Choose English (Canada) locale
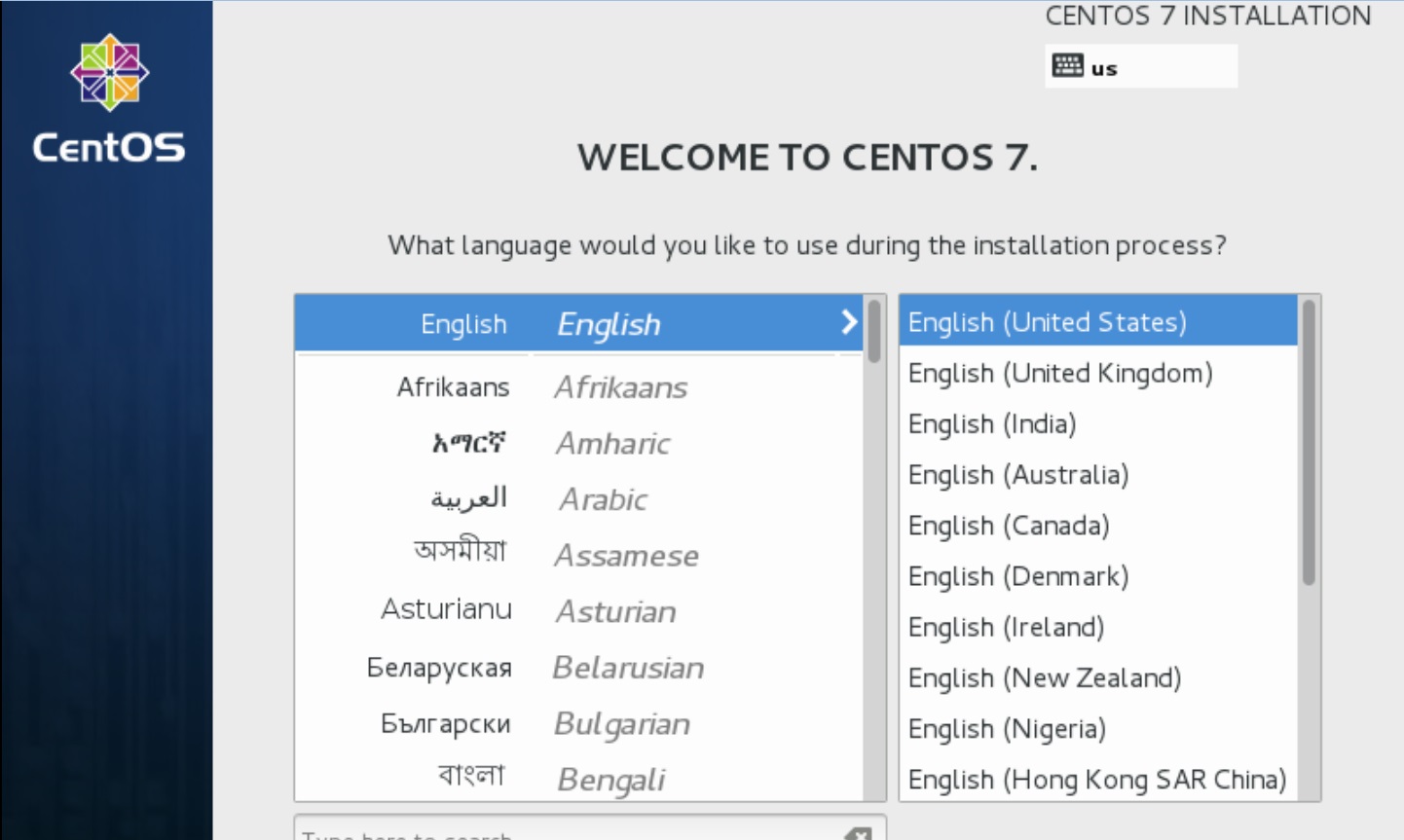This screenshot has height=840, width=1404. point(1098,525)
